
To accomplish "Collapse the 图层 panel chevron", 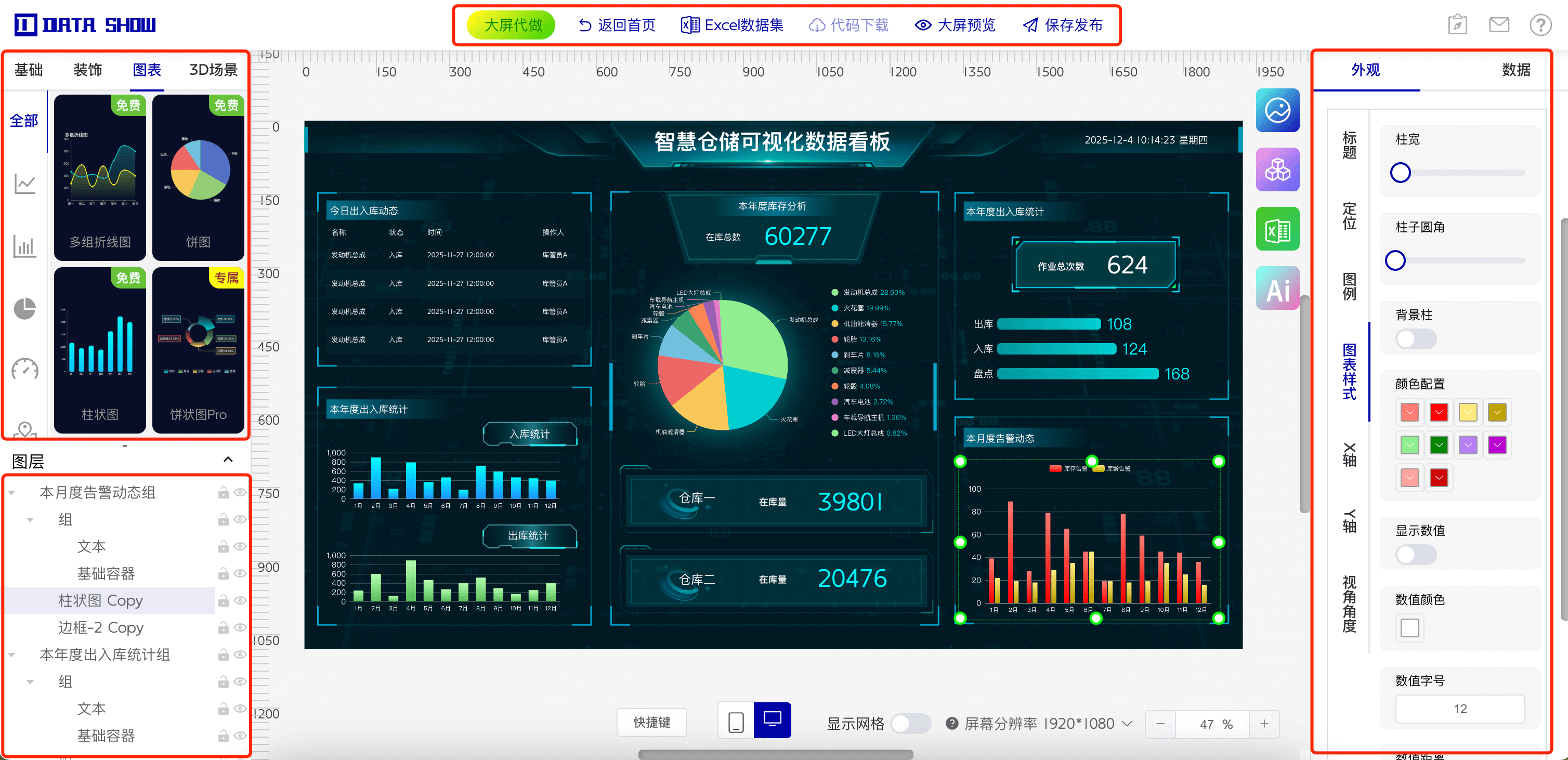I will tap(228, 460).
